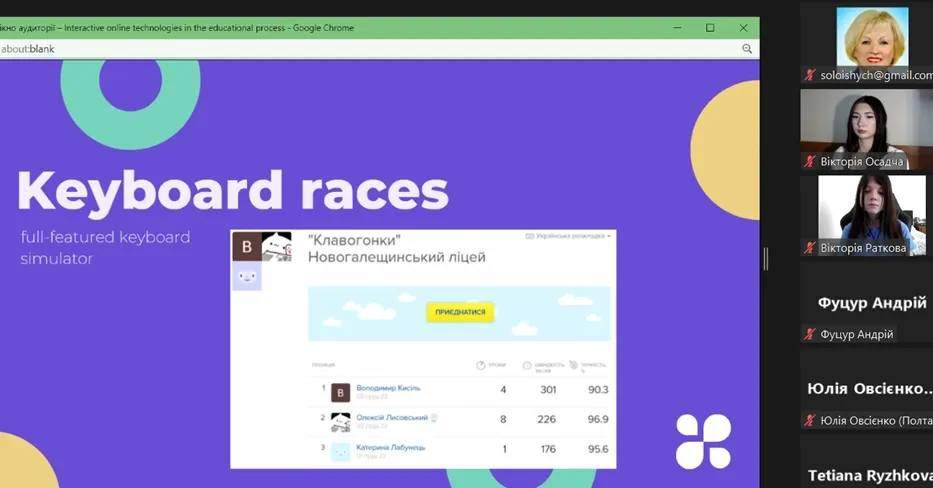933x488 pixels.
Task: Open Катерина Лабунець profile link
Action: [x=390, y=447]
